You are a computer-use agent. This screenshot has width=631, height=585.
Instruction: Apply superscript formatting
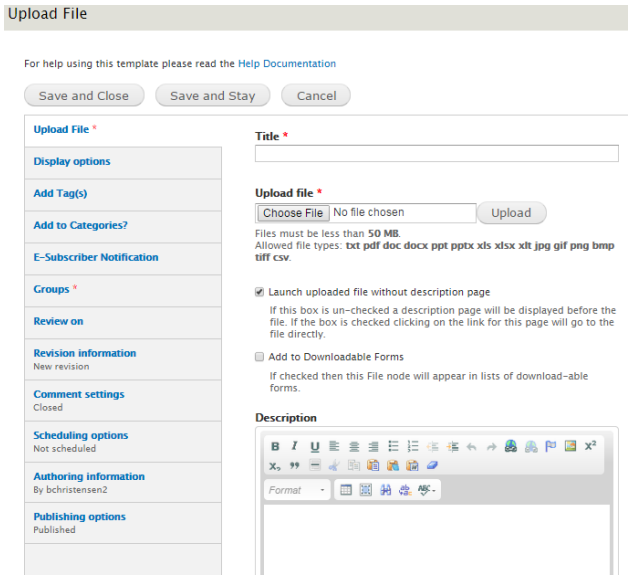click(x=590, y=446)
